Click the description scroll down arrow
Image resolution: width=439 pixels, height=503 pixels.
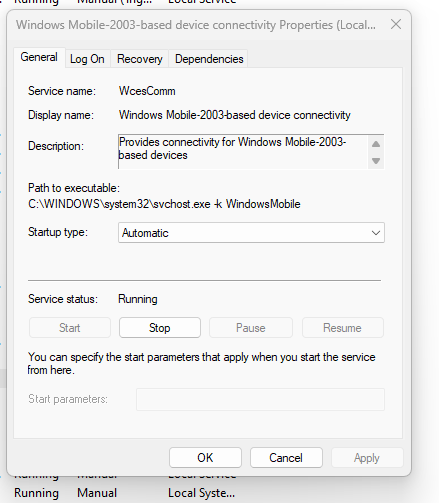coord(376,161)
